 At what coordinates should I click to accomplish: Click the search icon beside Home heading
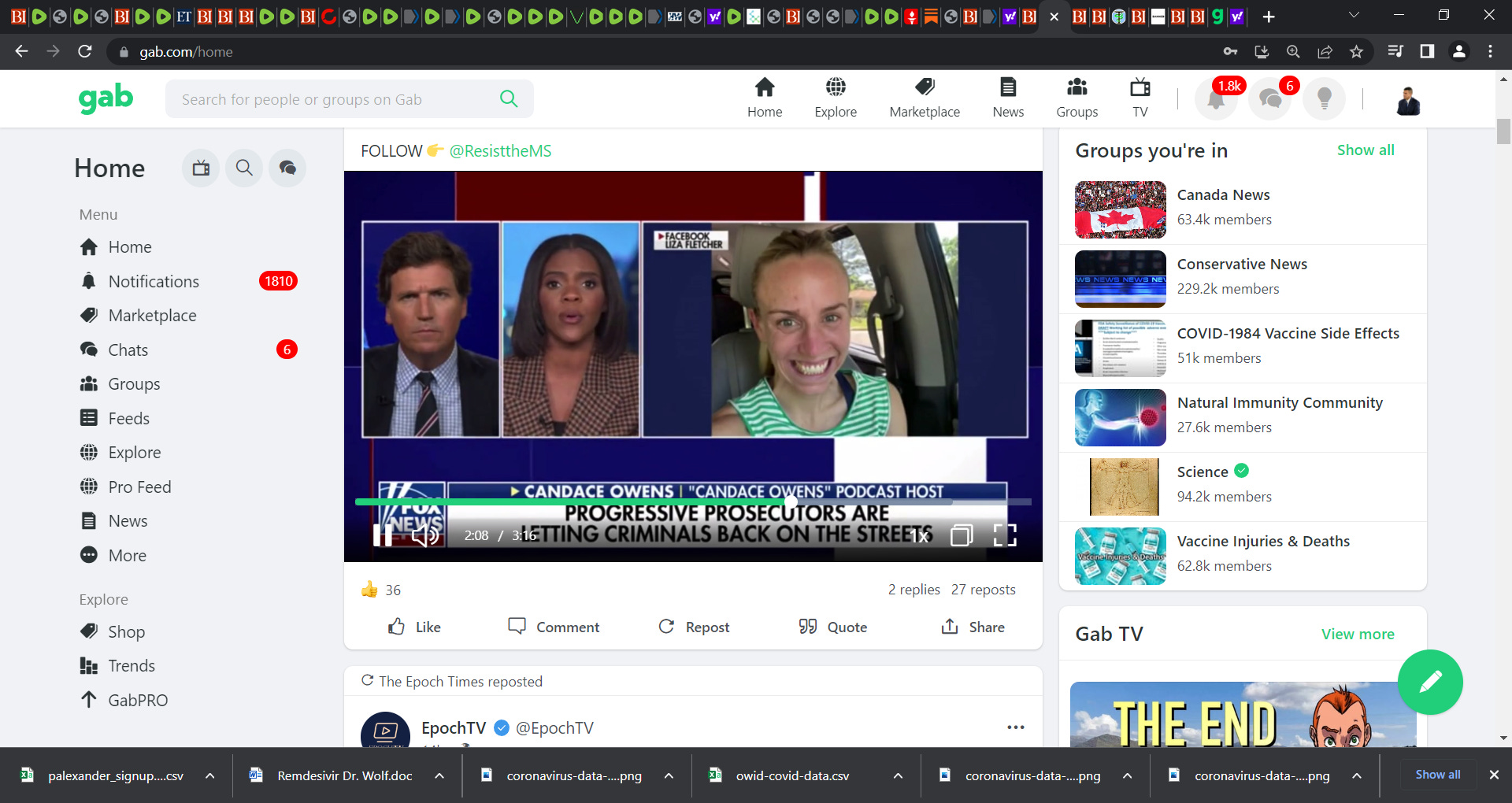pyautogui.click(x=244, y=168)
